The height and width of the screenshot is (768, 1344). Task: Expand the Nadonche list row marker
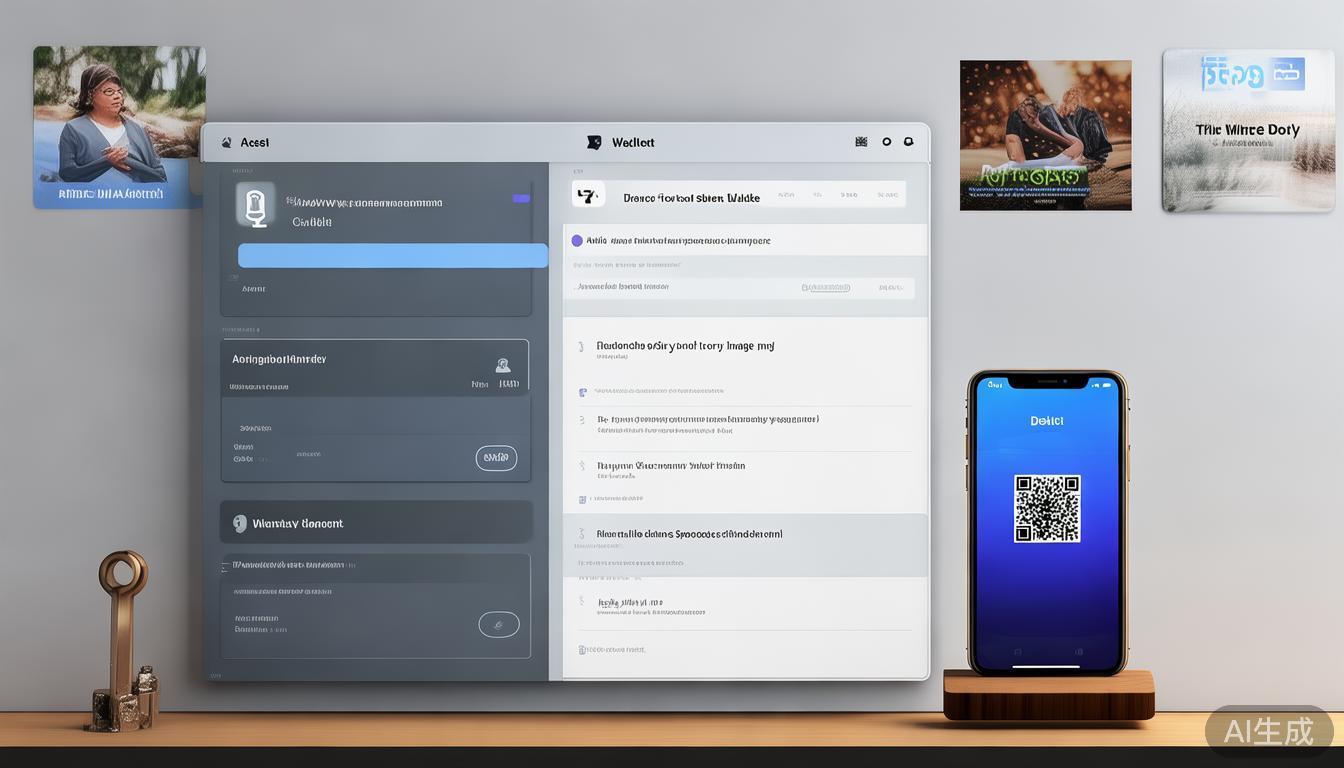point(581,347)
